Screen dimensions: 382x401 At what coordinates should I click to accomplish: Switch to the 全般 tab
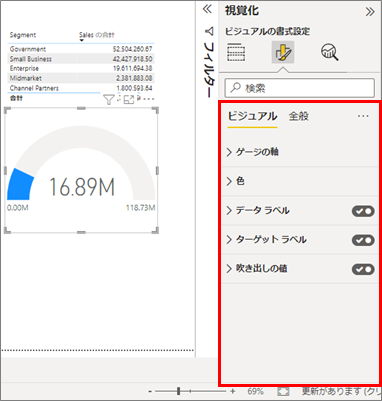[x=298, y=116]
